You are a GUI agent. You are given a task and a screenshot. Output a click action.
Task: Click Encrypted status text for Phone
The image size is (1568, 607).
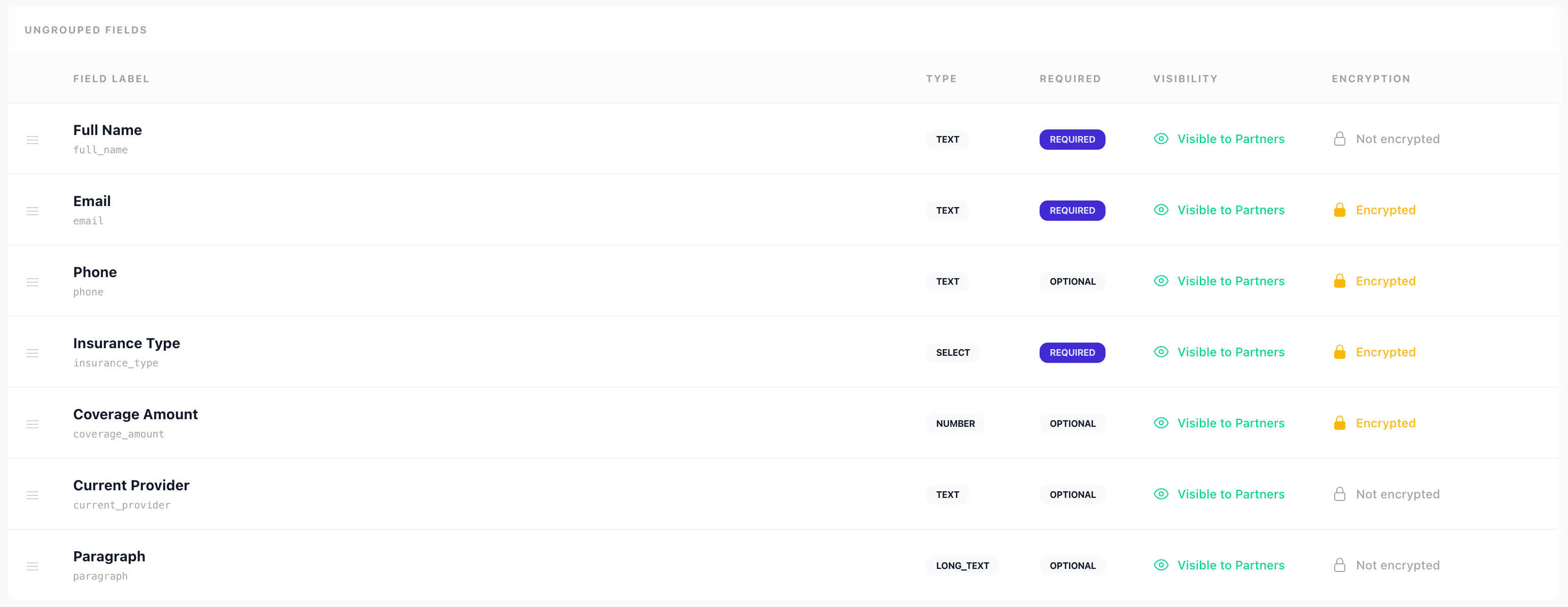pyautogui.click(x=1385, y=281)
